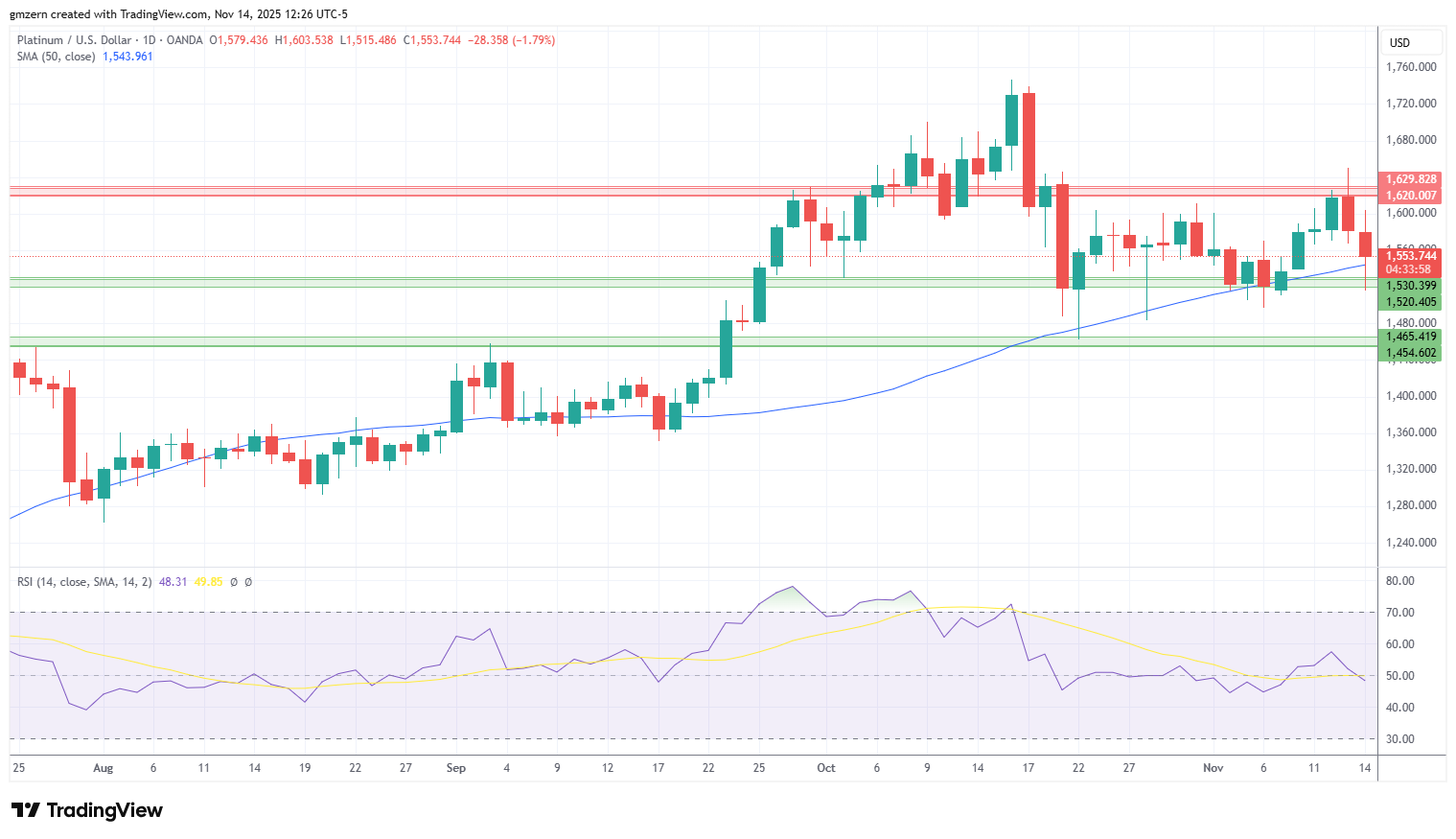Click the 1,720.000 price axis label

[1411, 104]
